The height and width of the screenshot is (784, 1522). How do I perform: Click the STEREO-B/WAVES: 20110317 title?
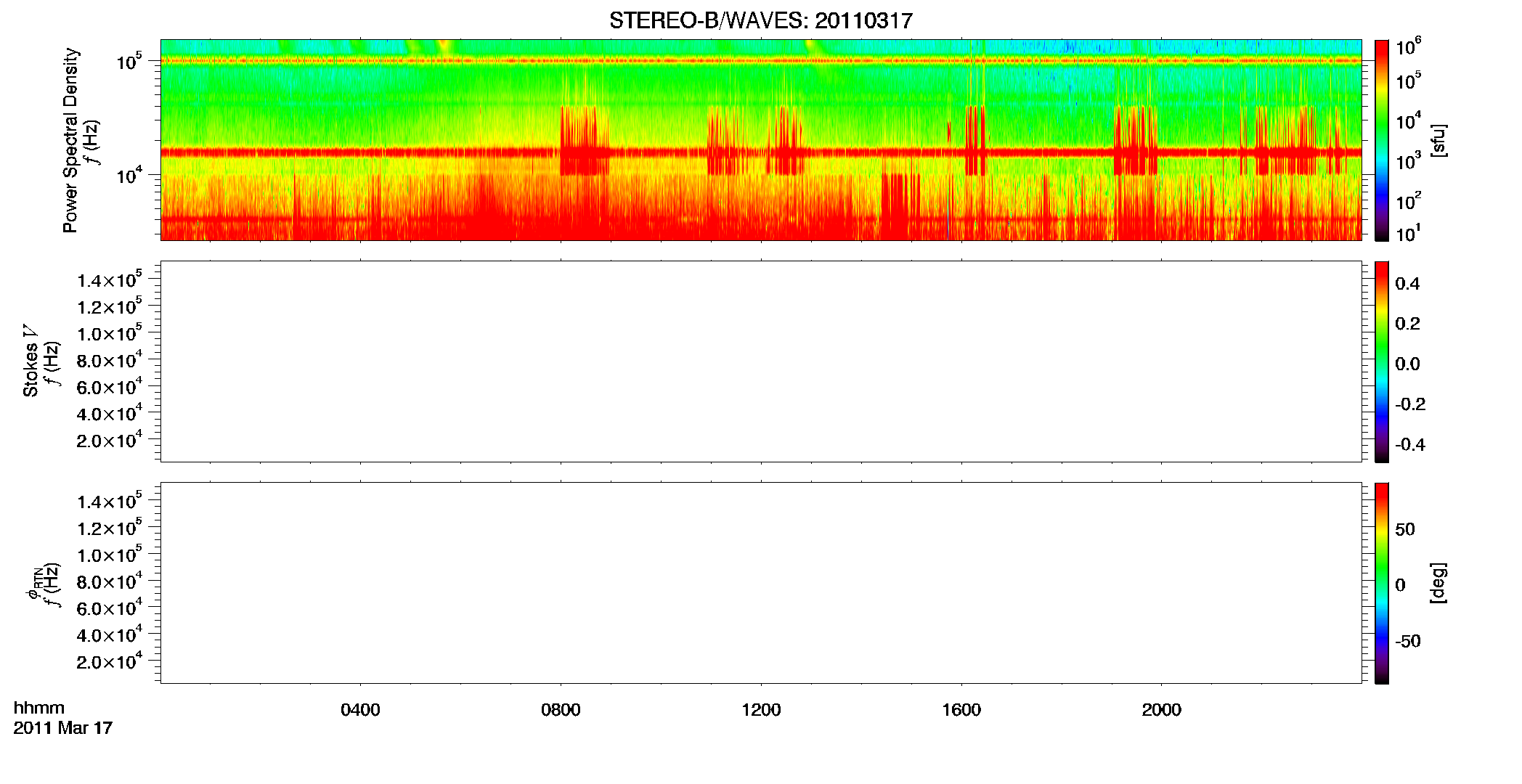tap(760, 21)
